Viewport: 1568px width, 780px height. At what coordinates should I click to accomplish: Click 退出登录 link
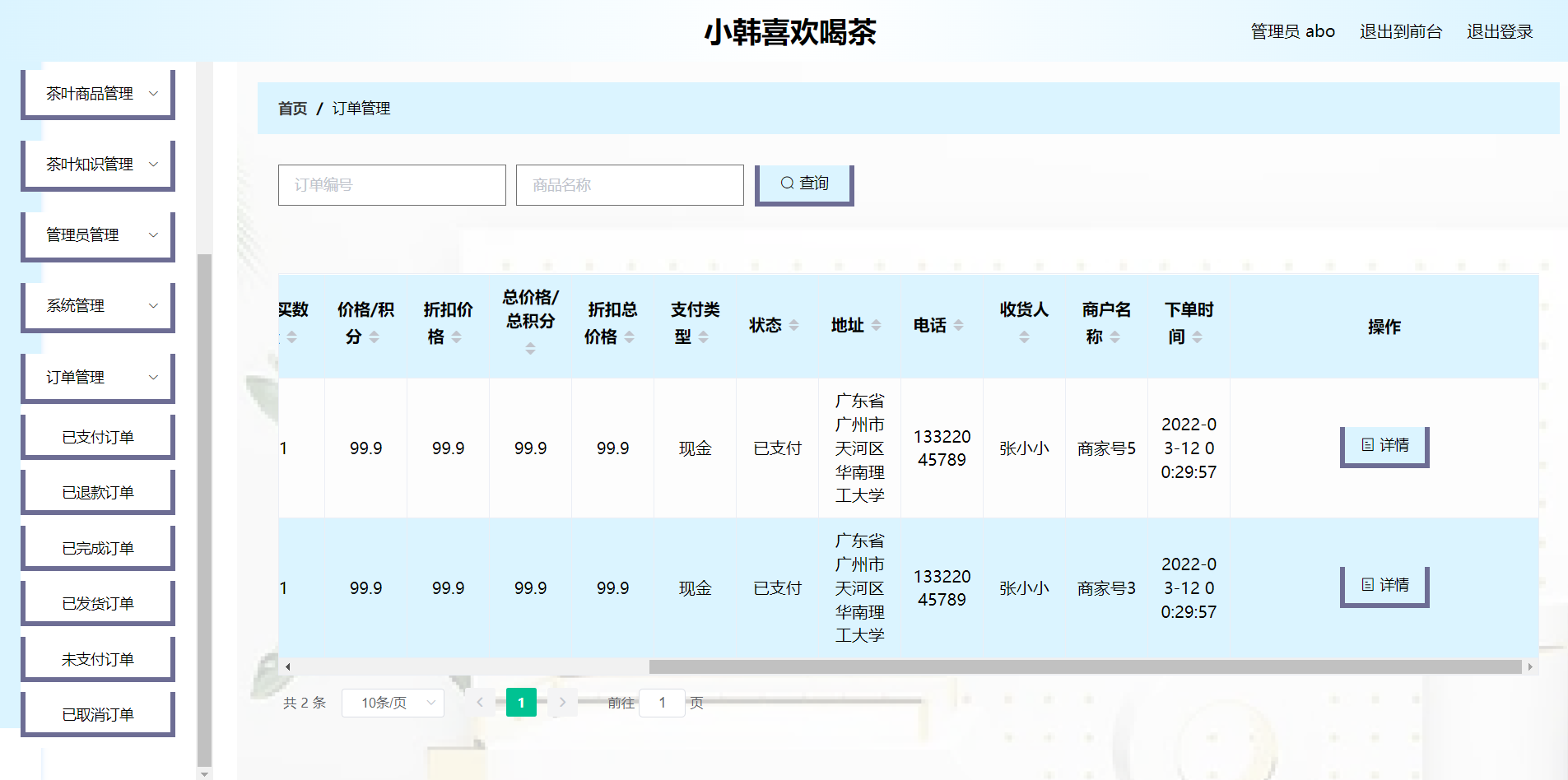(x=1500, y=31)
